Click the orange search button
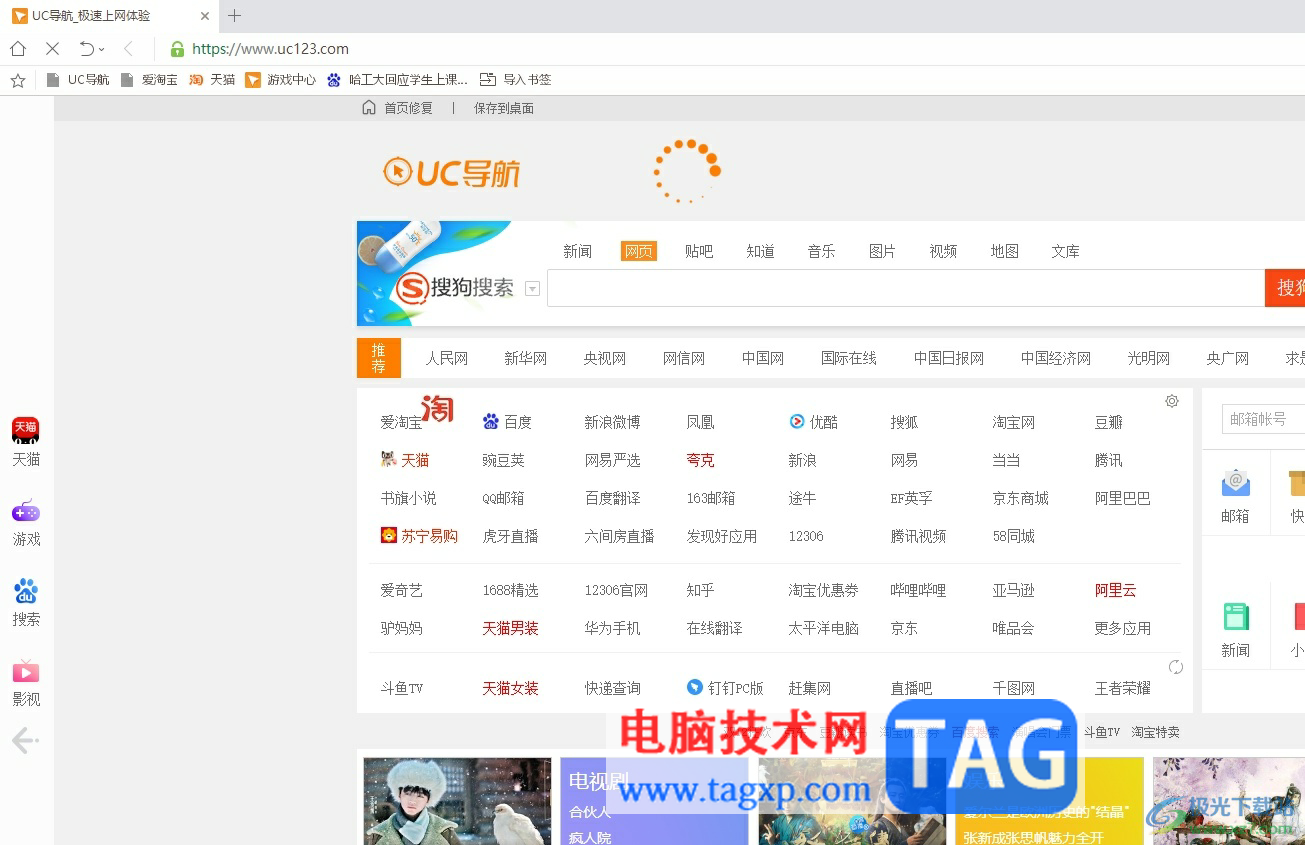1305x845 pixels. pyautogui.click(x=1285, y=288)
